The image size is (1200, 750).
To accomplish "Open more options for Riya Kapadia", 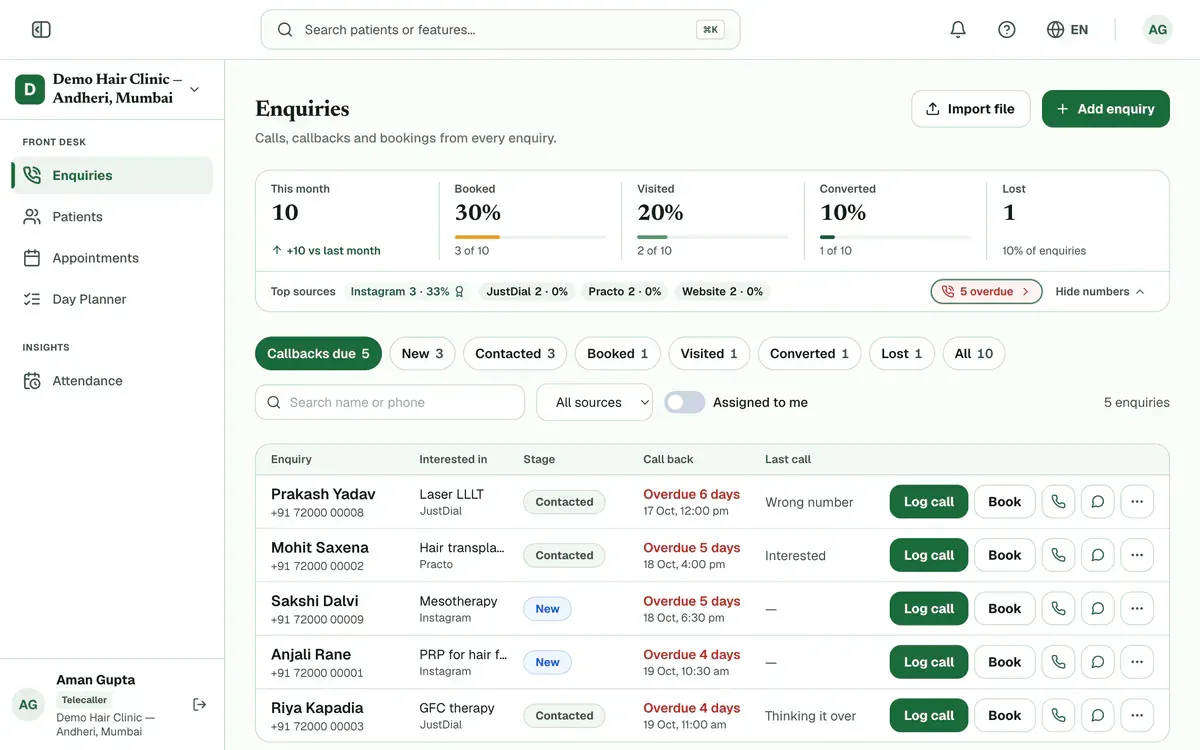I will tap(1137, 716).
